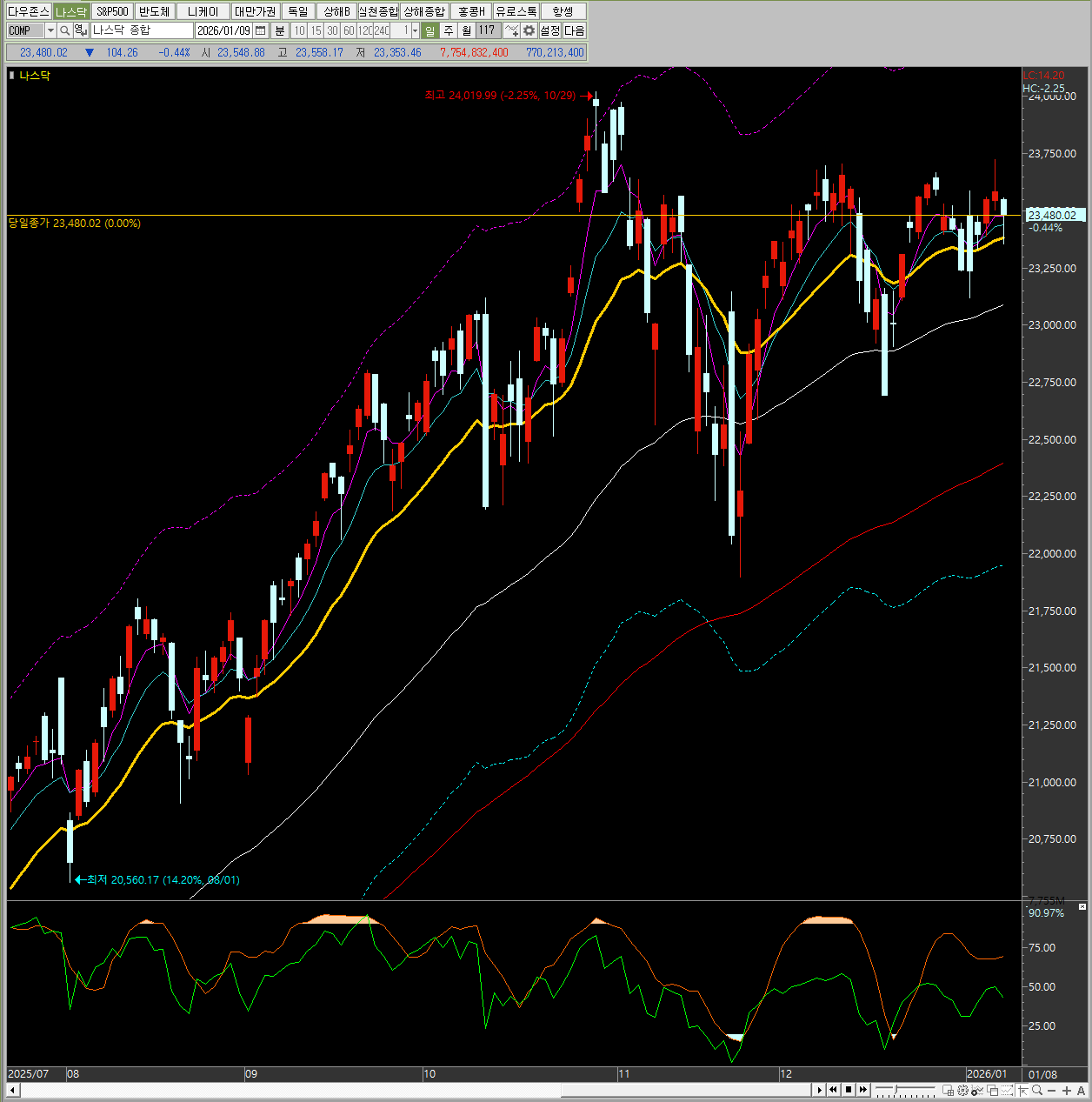
Task: Select the 월 monthly period toggle
Action: click(x=467, y=30)
